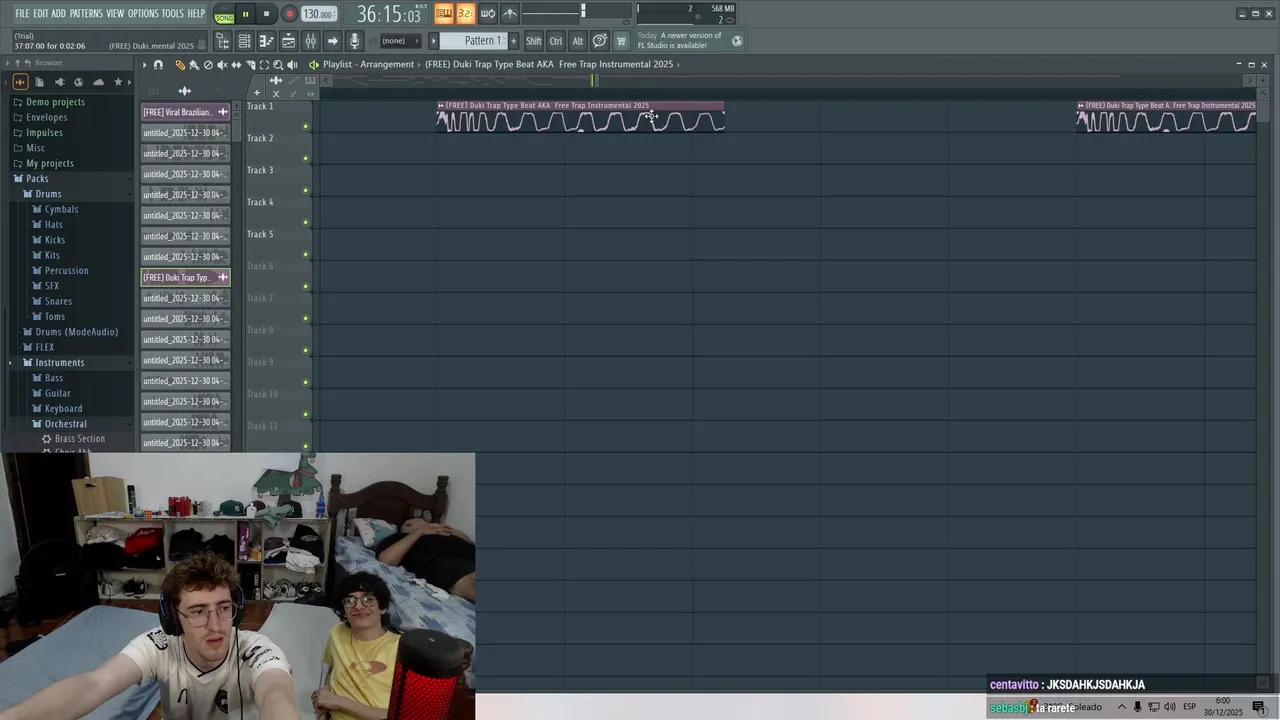This screenshot has height=720, width=1280.
Task: Open the Mixer from the toolbar
Action: pos(310,41)
